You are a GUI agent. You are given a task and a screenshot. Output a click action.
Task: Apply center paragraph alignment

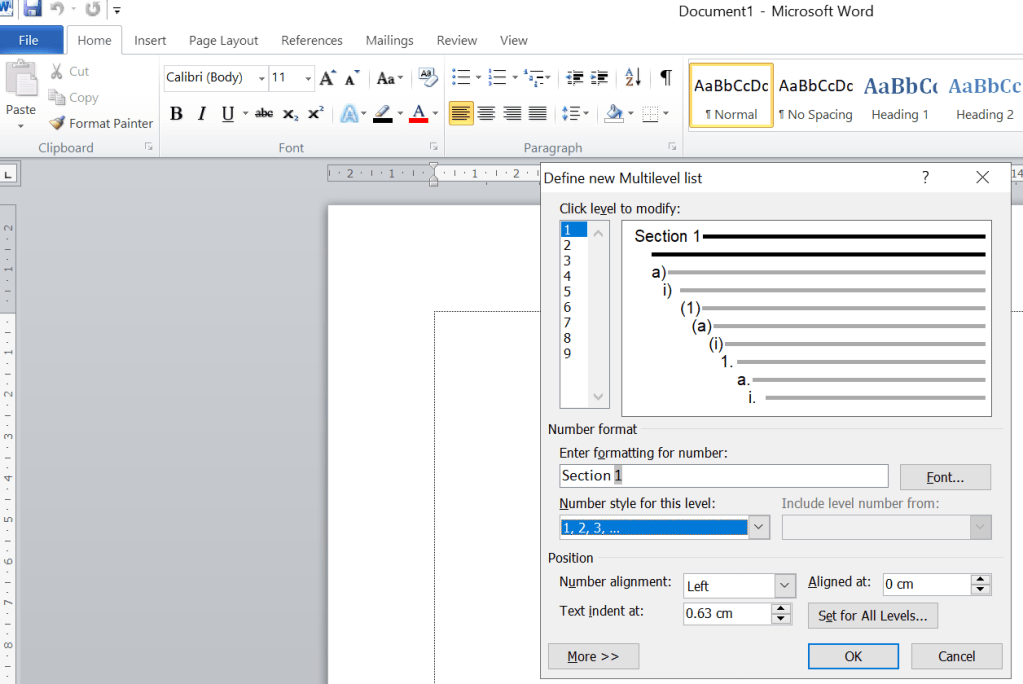click(486, 114)
